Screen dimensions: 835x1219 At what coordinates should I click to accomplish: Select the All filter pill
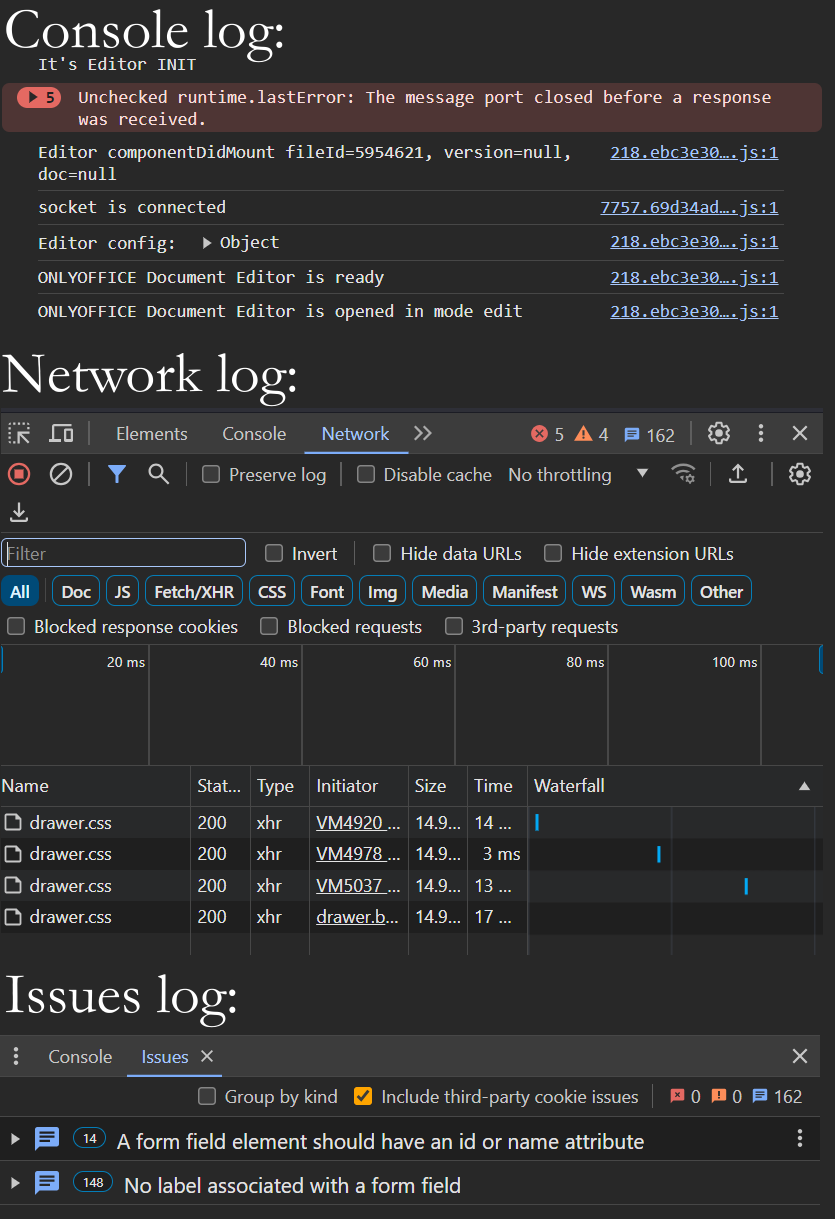click(x=20, y=591)
